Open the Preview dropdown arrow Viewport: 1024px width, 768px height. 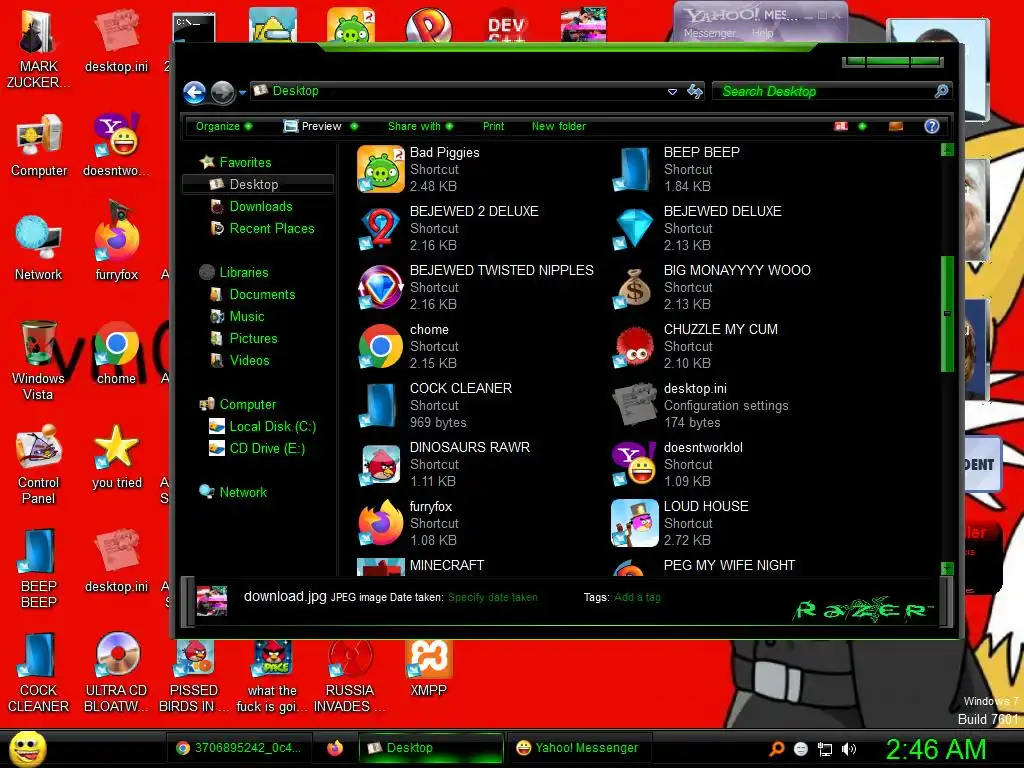pyautogui.click(x=355, y=126)
